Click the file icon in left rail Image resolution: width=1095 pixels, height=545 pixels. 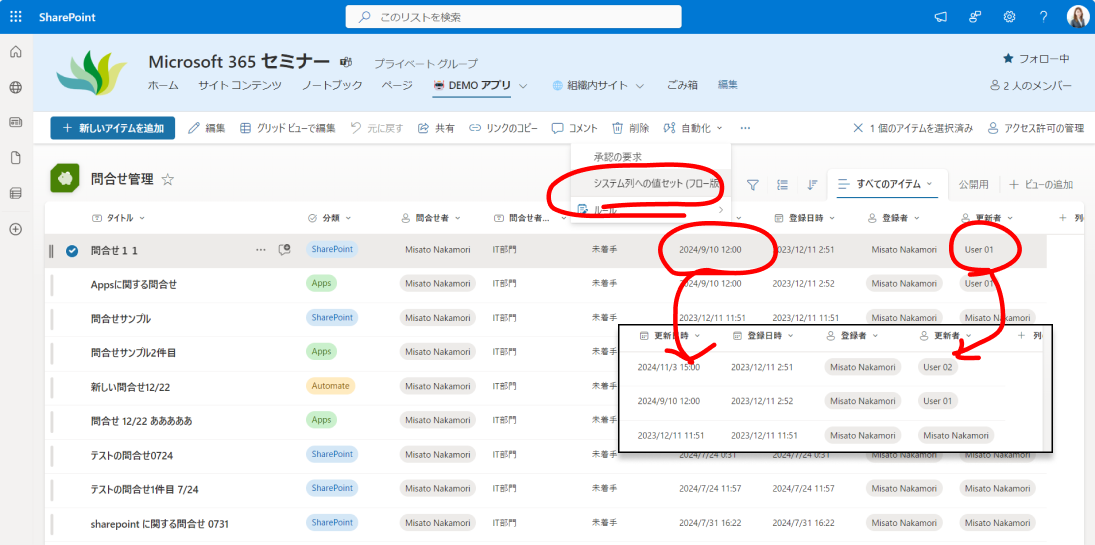15,158
